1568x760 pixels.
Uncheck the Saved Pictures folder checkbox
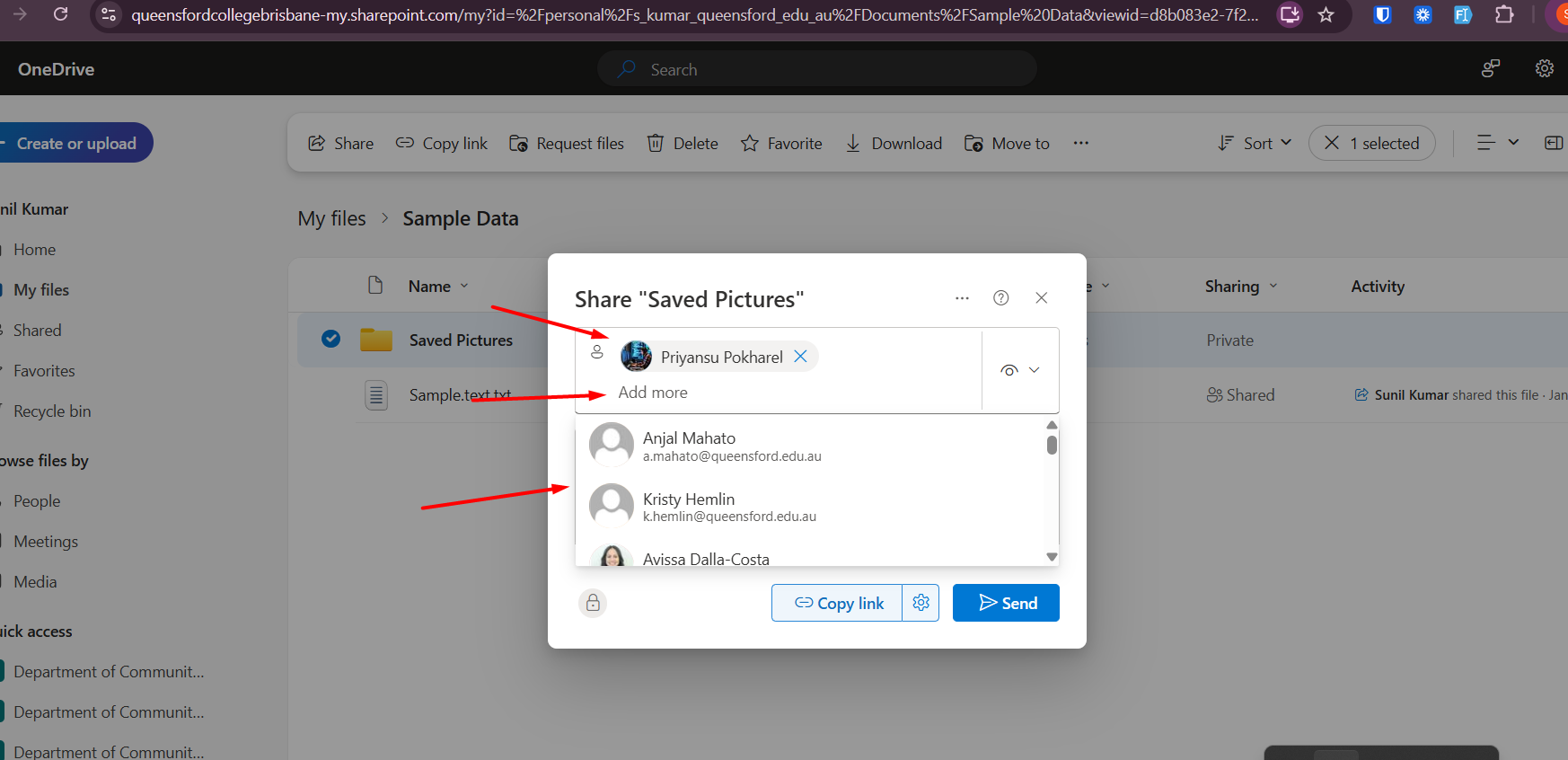click(x=330, y=339)
